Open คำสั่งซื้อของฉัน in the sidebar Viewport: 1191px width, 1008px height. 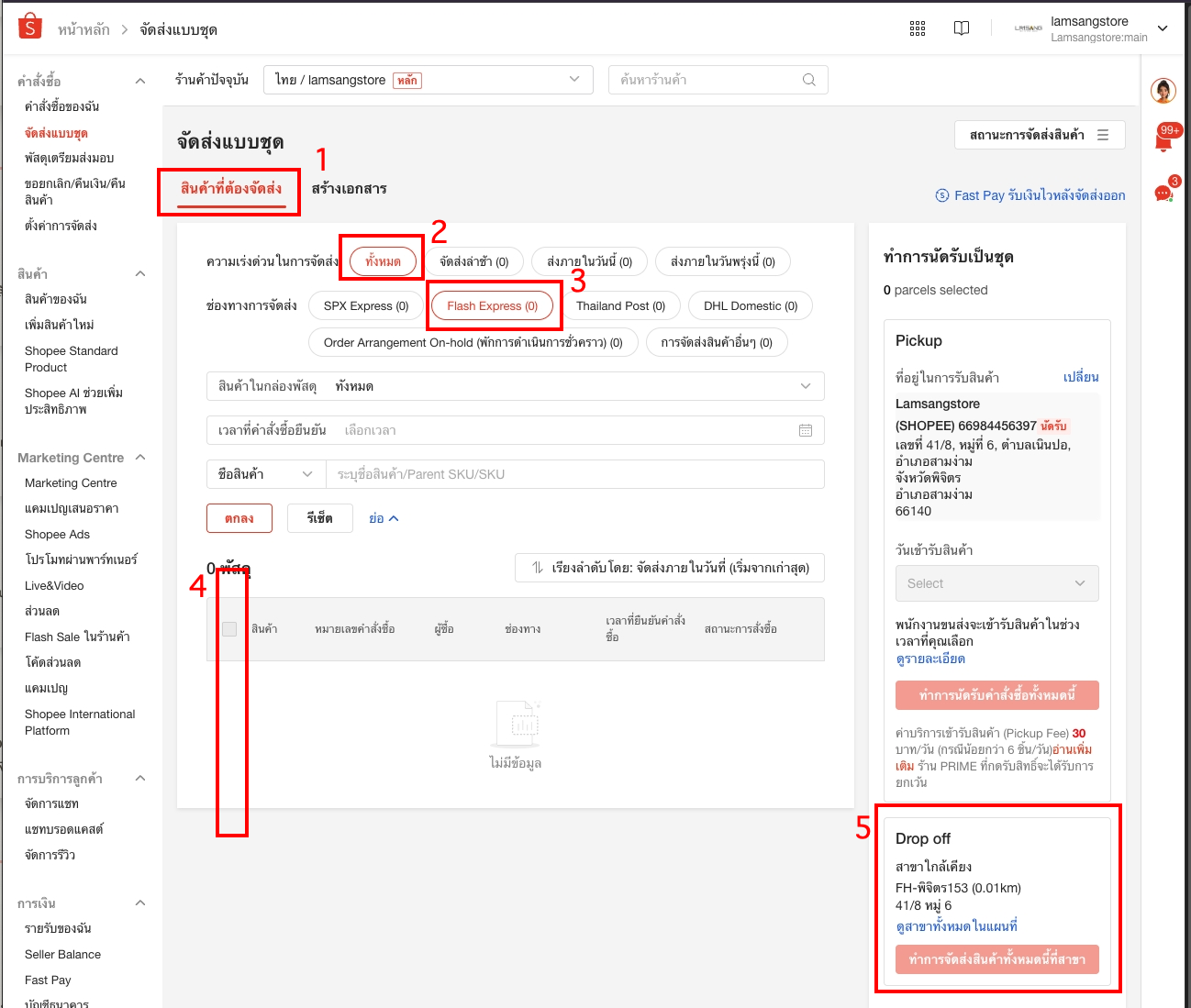pyautogui.click(x=61, y=106)
